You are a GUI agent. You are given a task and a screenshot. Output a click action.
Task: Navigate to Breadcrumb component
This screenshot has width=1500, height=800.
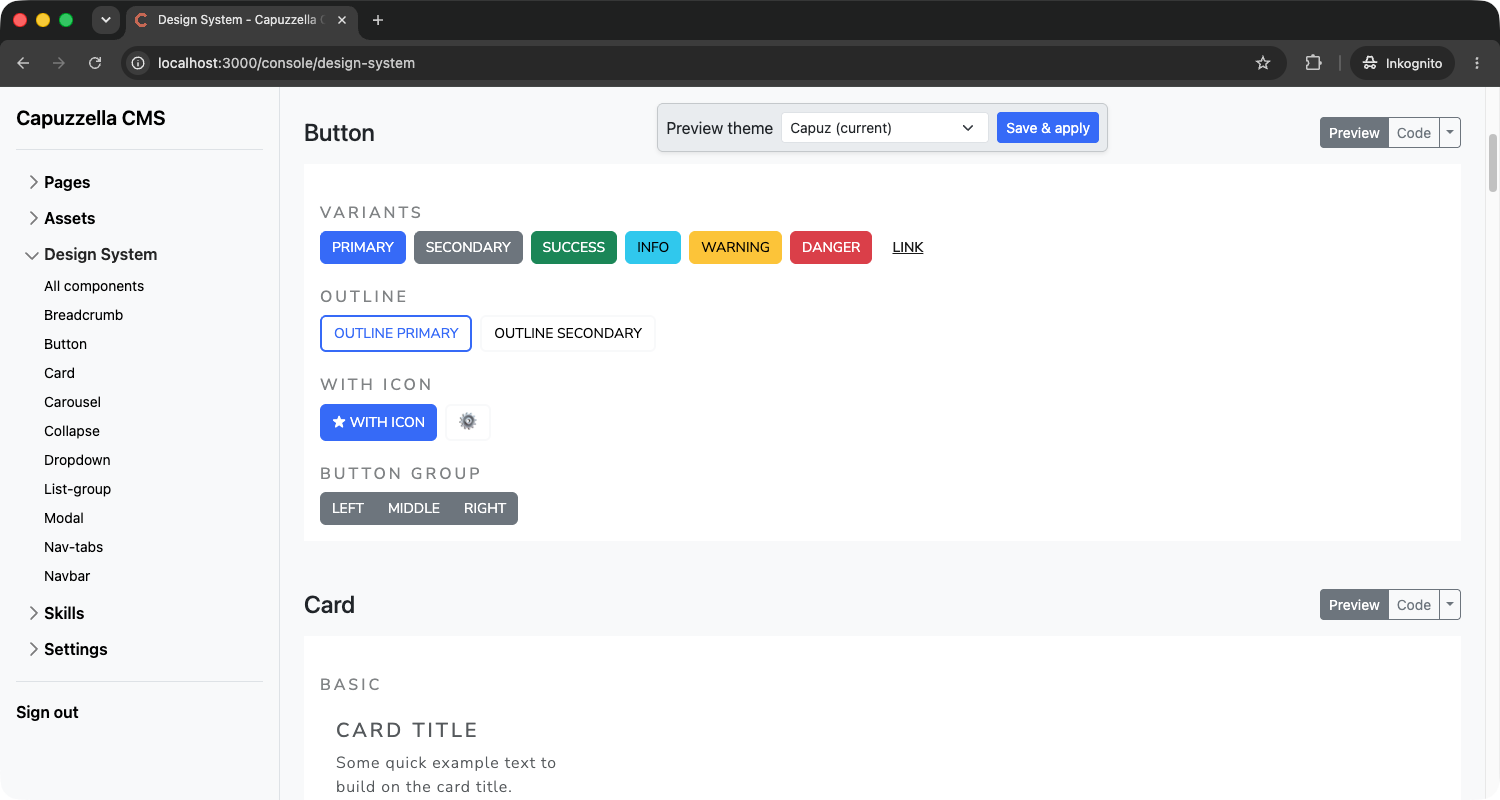84,315
